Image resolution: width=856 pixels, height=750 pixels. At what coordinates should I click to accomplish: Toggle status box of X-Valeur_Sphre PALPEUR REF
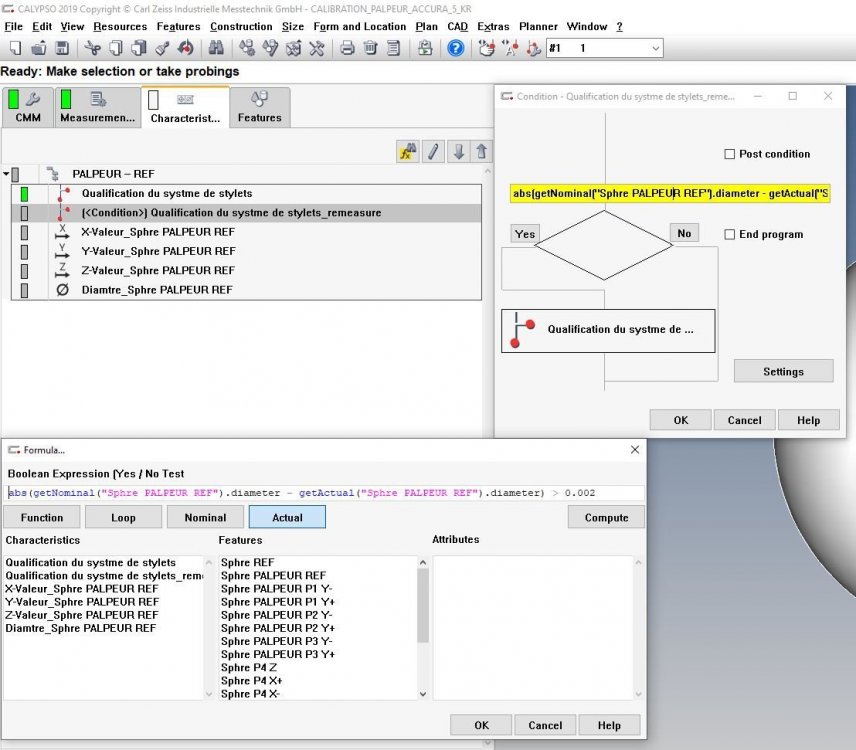tap(25, 232)
